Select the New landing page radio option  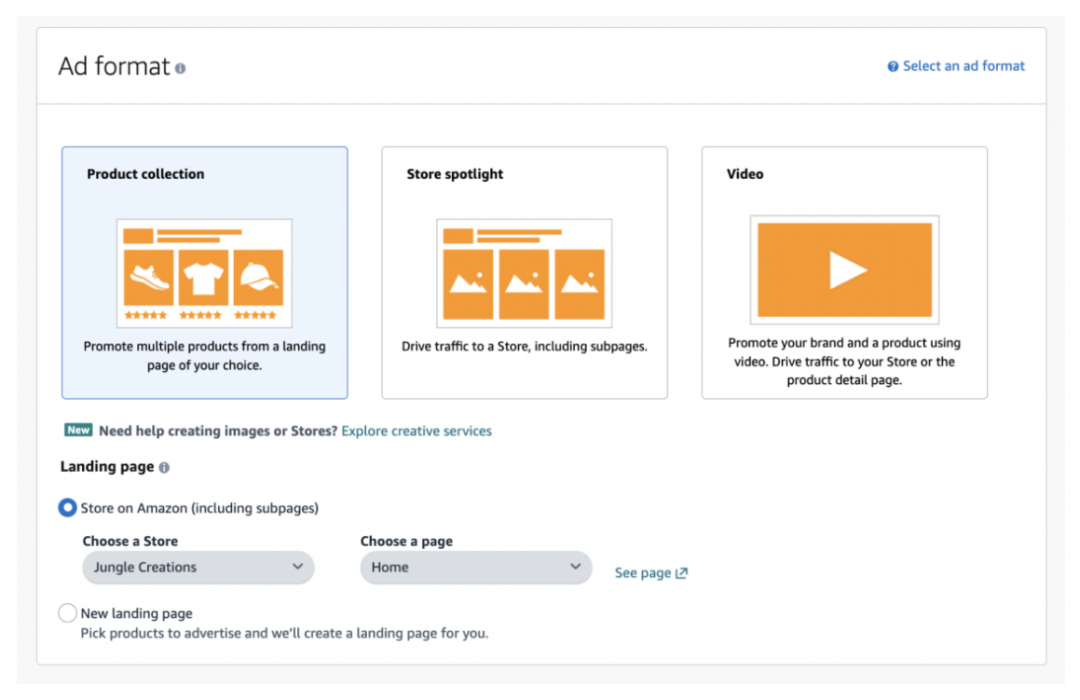68,613
